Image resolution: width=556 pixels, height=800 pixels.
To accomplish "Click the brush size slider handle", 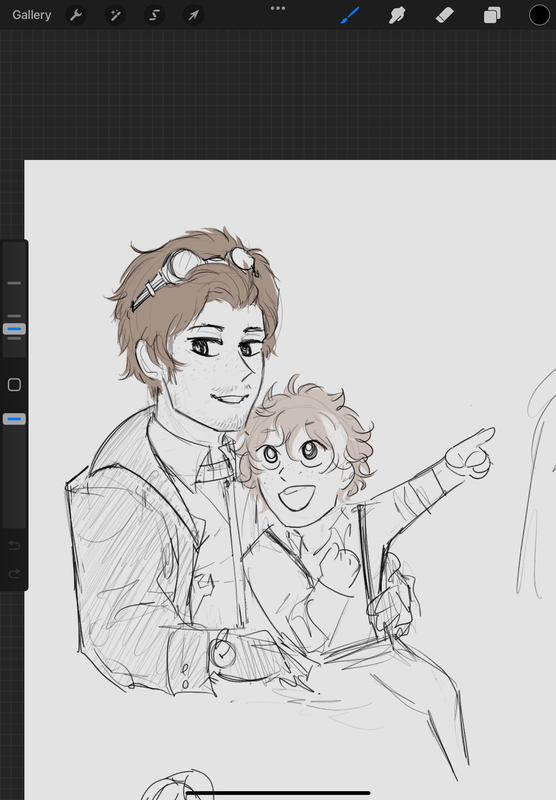I will click(14, 329).
